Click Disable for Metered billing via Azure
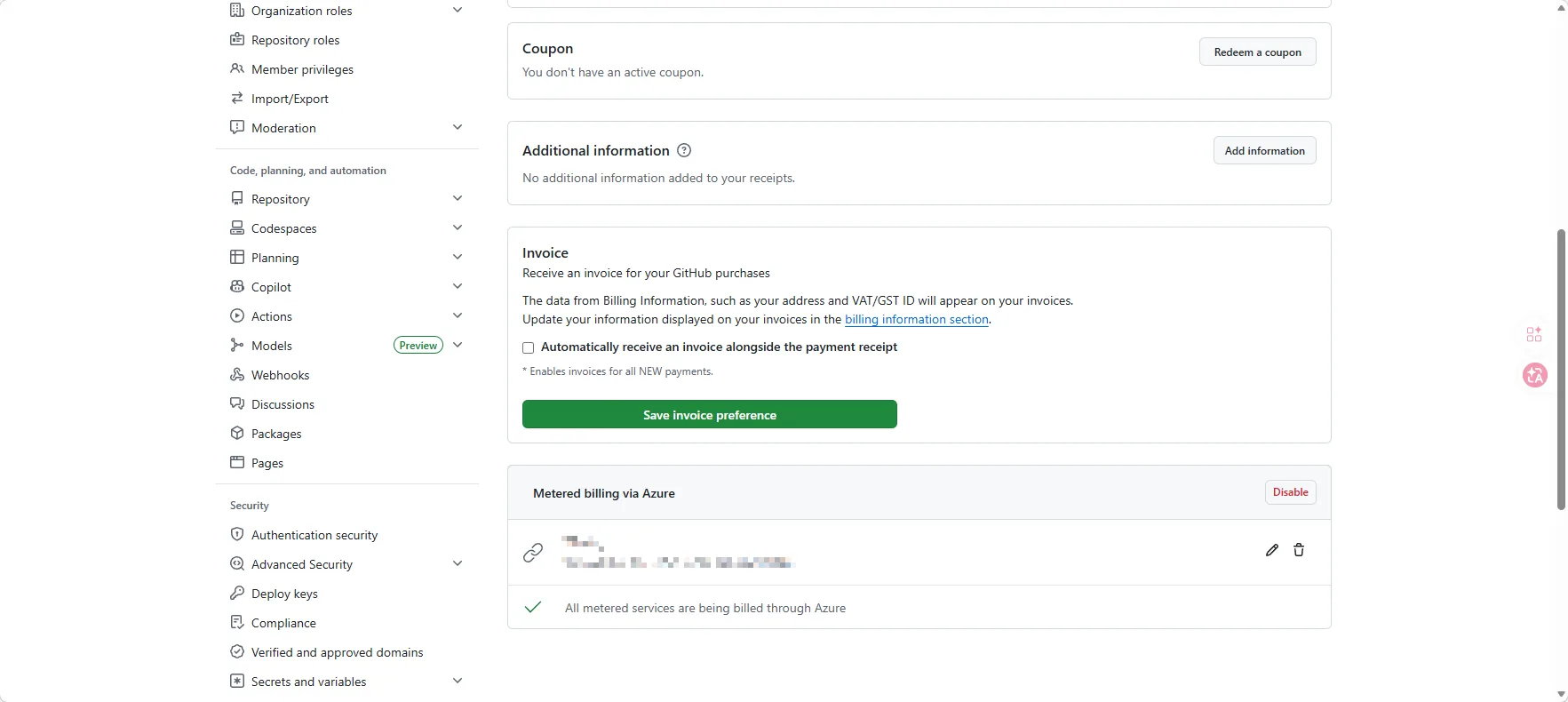The height and width of the screenshot is (702, 1568). click(x=1290, y=492)
